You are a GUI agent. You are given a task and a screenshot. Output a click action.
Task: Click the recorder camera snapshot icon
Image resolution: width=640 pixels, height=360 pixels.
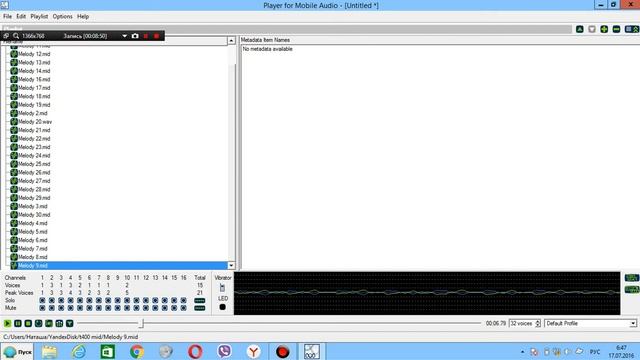pos(135,36)
